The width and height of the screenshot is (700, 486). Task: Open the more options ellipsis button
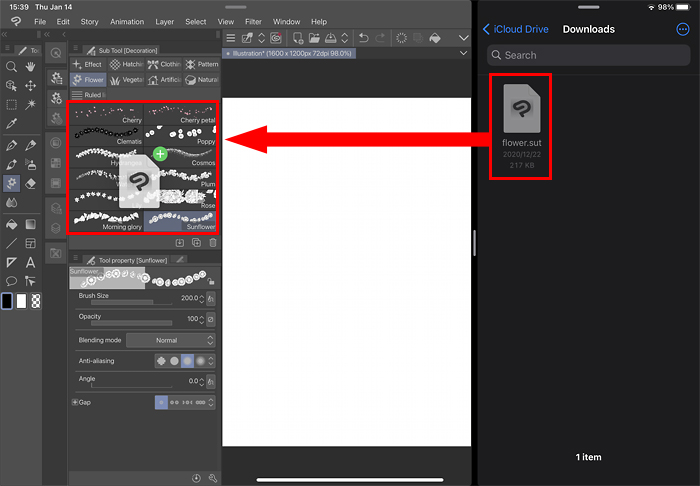click(683, 30)
